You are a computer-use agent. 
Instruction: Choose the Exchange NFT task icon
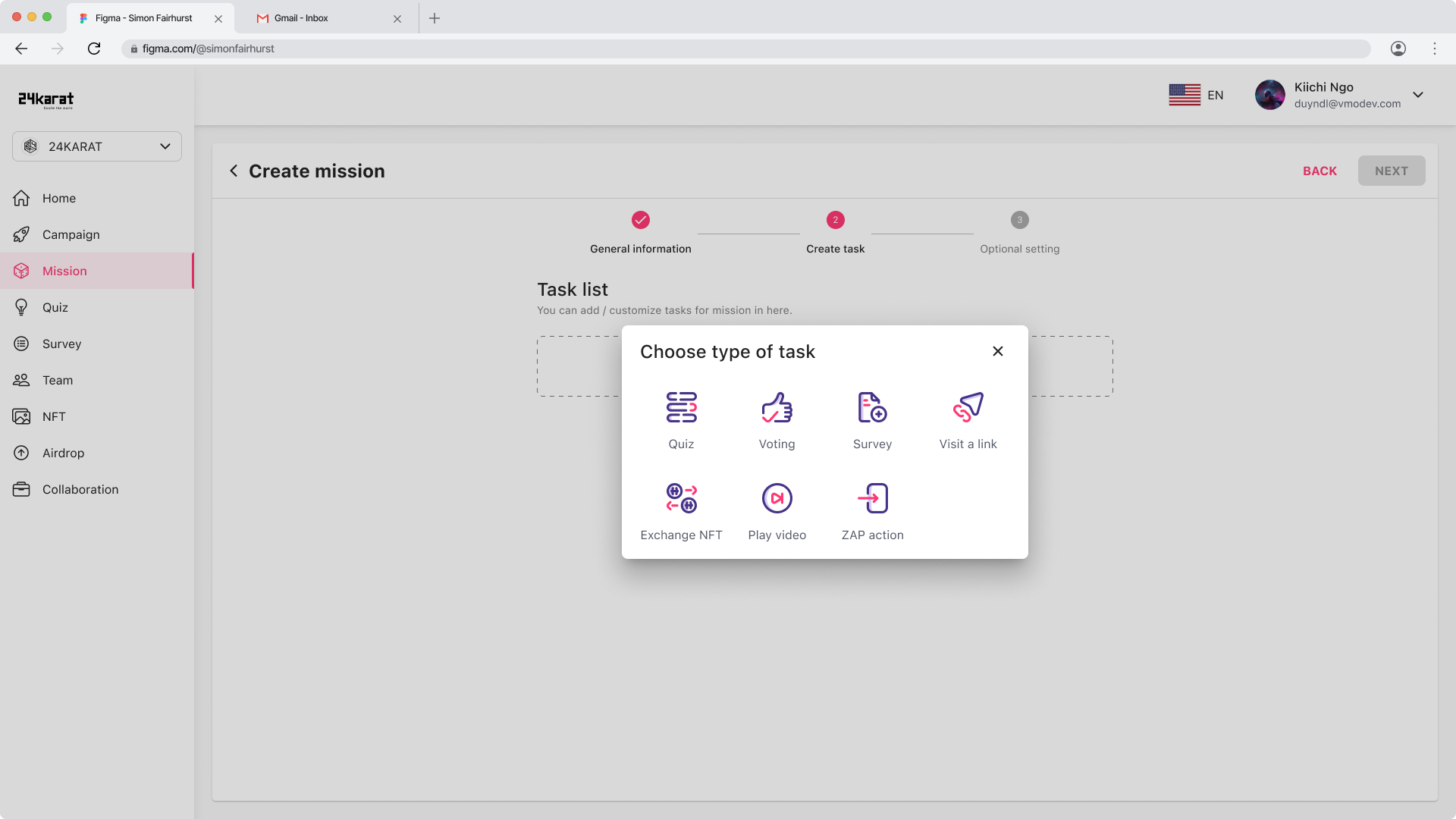pyautogui.click(x=681, y=498)
